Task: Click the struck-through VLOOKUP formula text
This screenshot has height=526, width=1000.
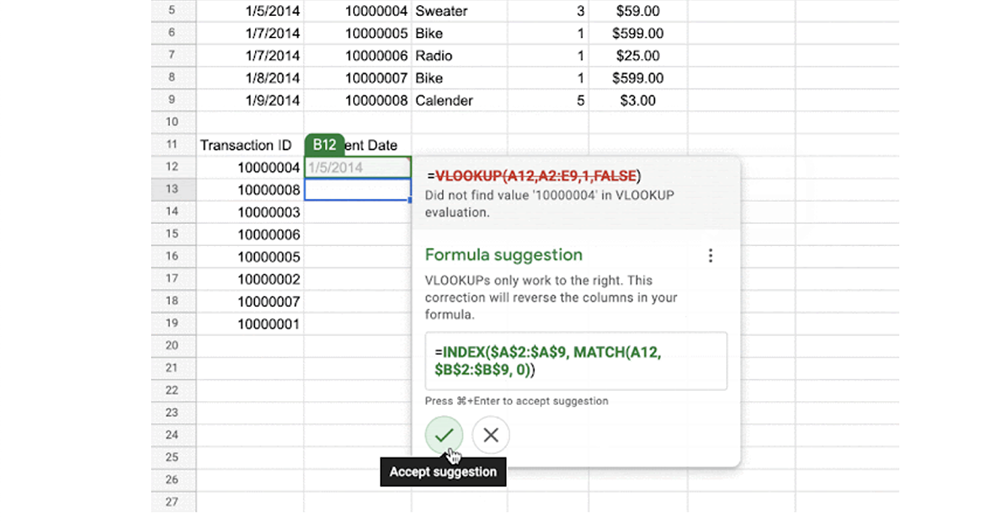Action: [x=536, y=176]
